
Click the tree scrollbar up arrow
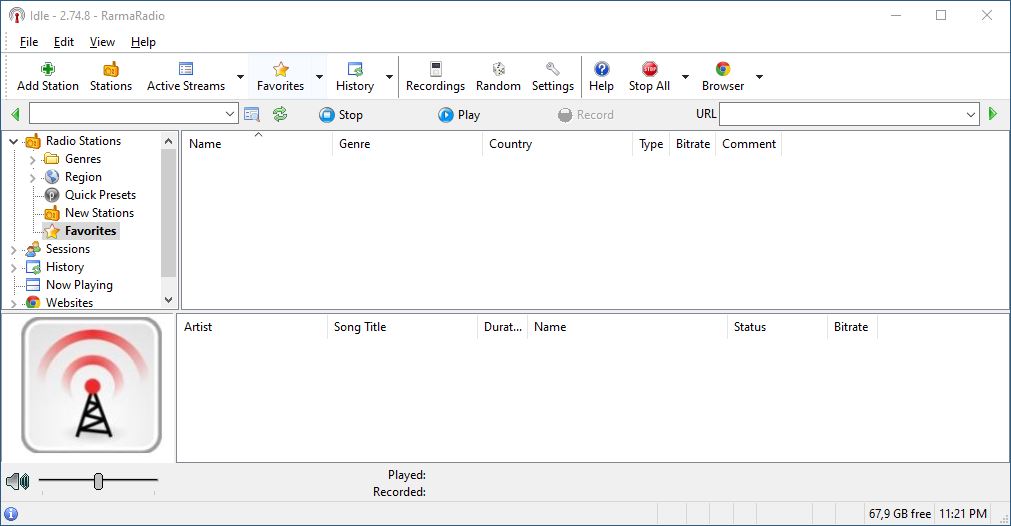point(168,141)
